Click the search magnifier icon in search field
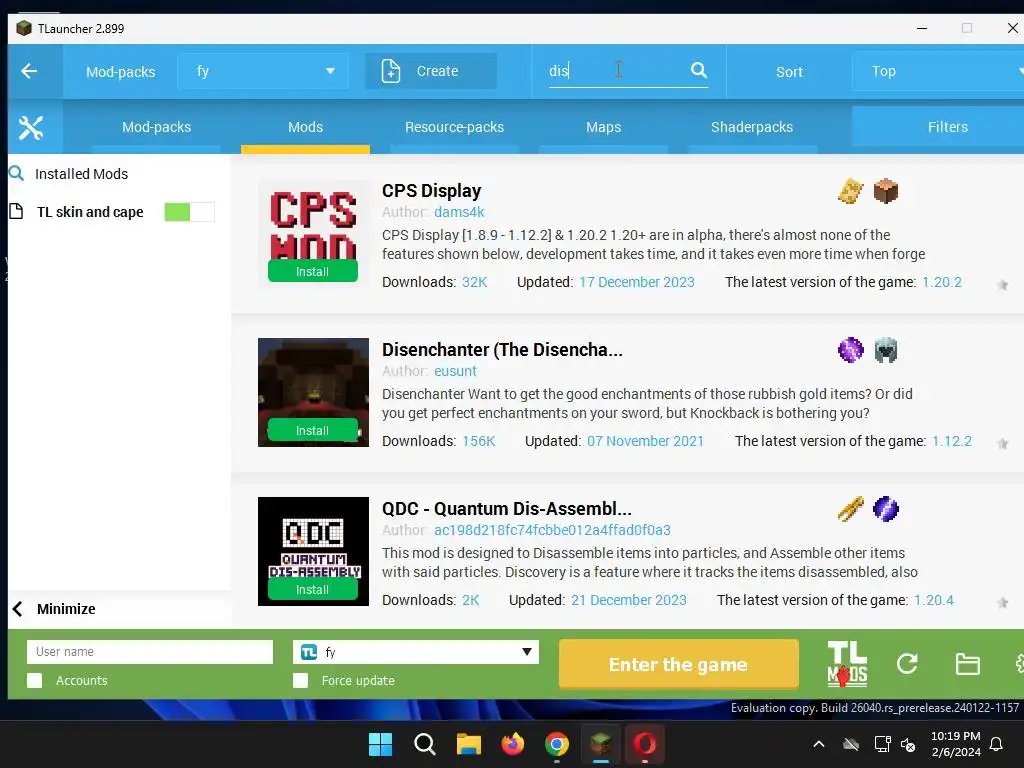The width and height of the screenshot is (1024, 768). (699, 70)
